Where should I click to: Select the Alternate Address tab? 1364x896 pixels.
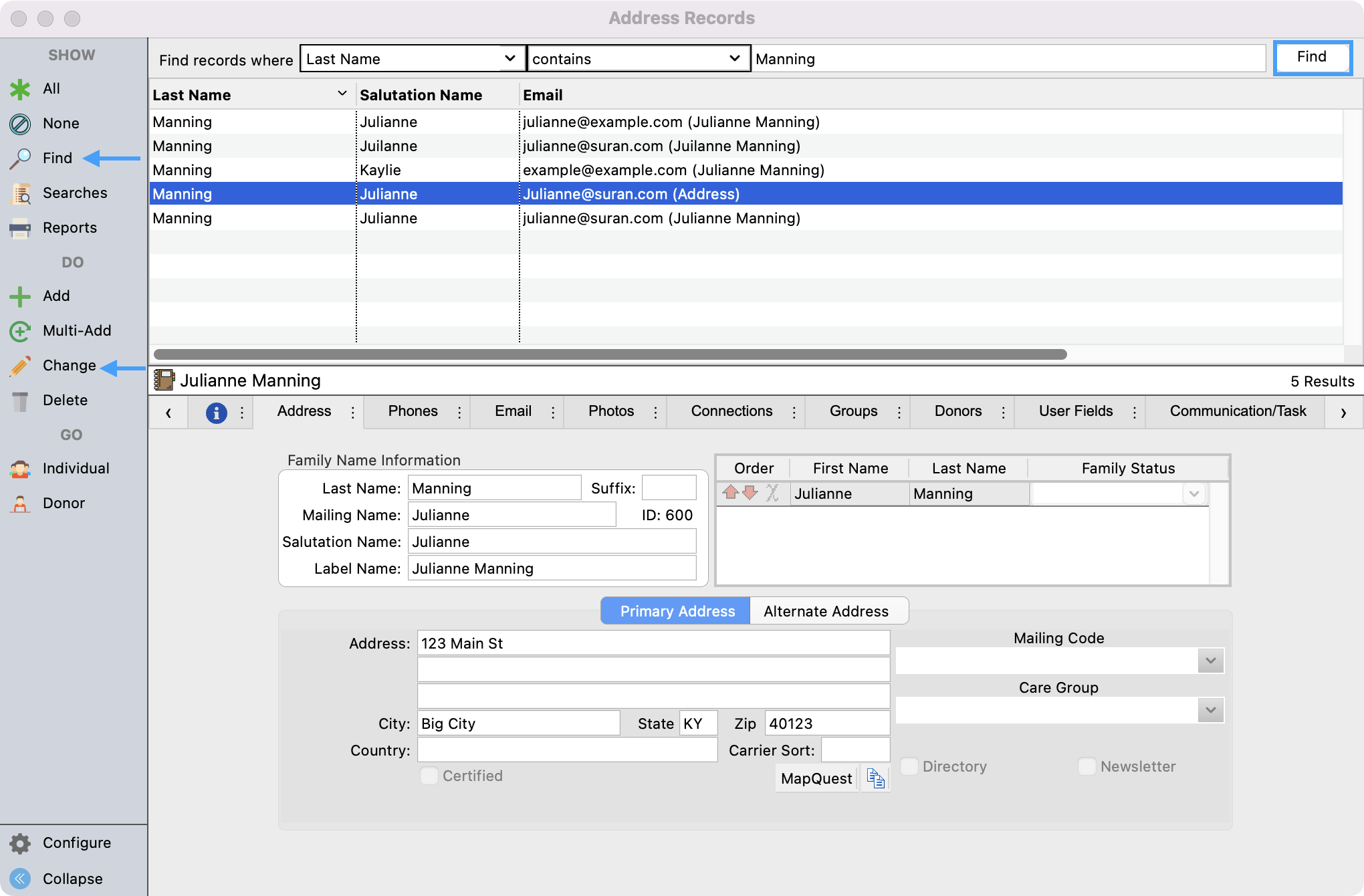(826, 611)
